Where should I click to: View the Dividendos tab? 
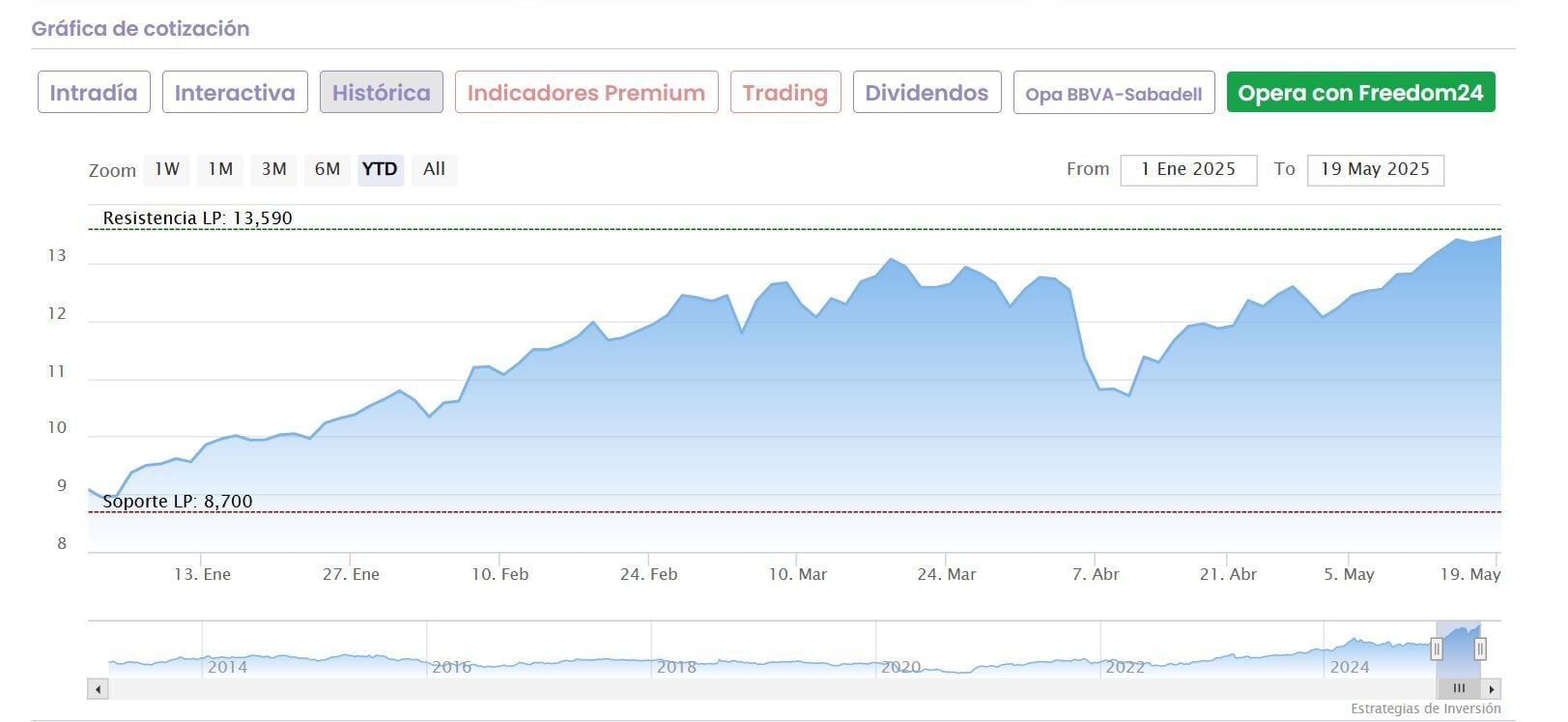tap(927, 93)
